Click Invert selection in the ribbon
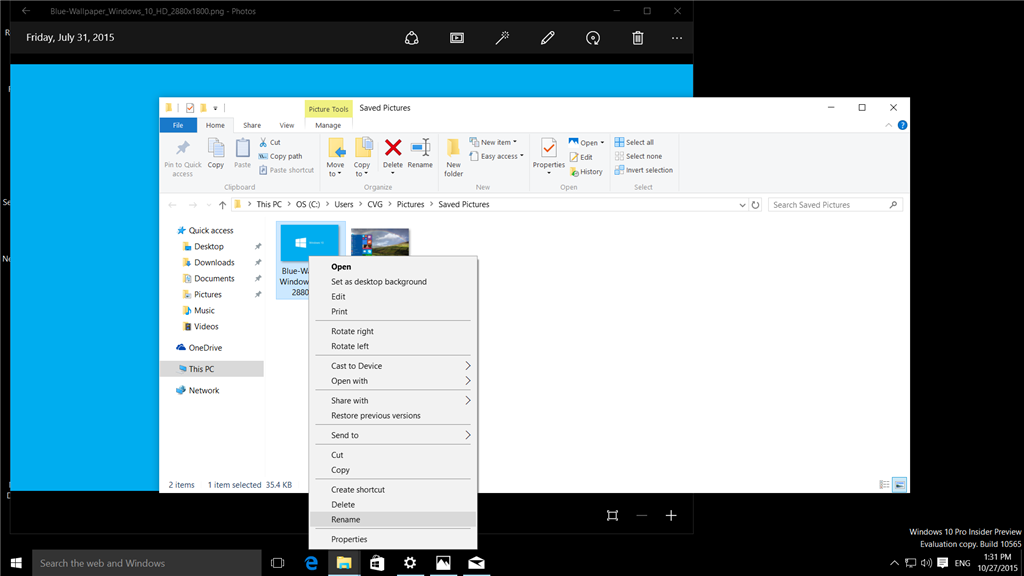The height and width of the screenshot is (576, 1024). [x=648, y=170]
